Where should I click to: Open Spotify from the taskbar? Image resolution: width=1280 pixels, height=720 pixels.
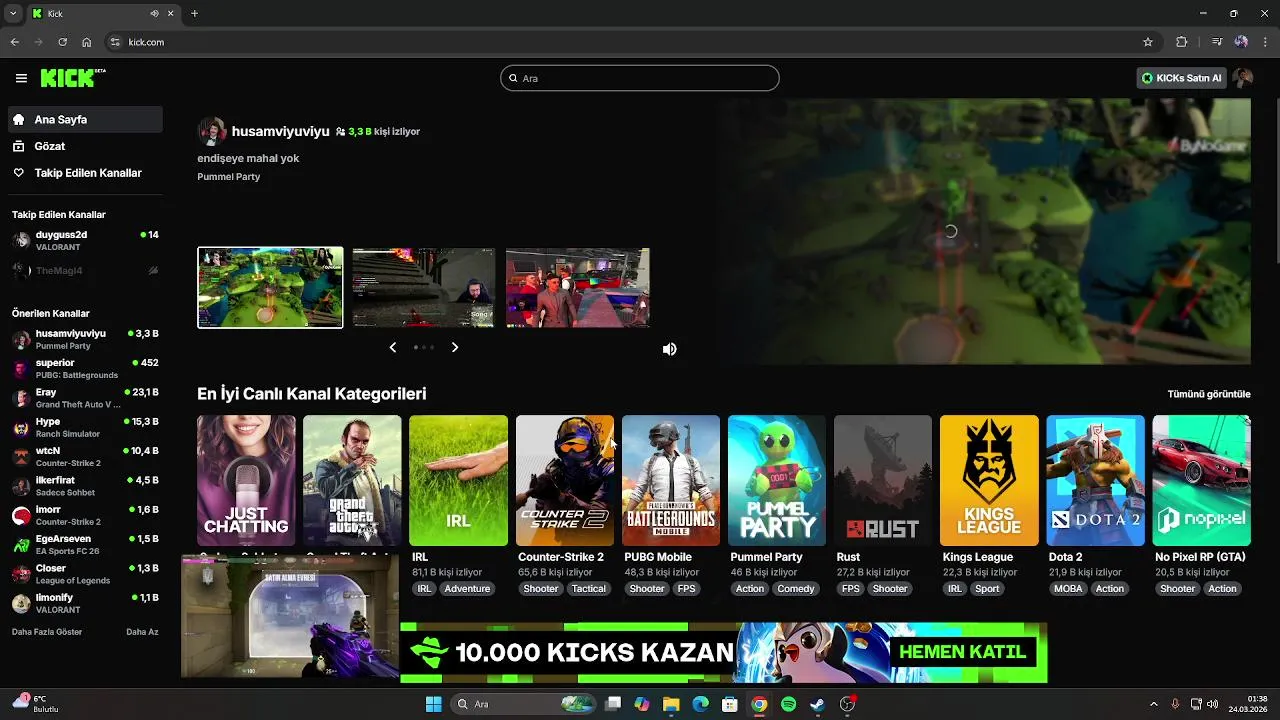coord(788,704)
